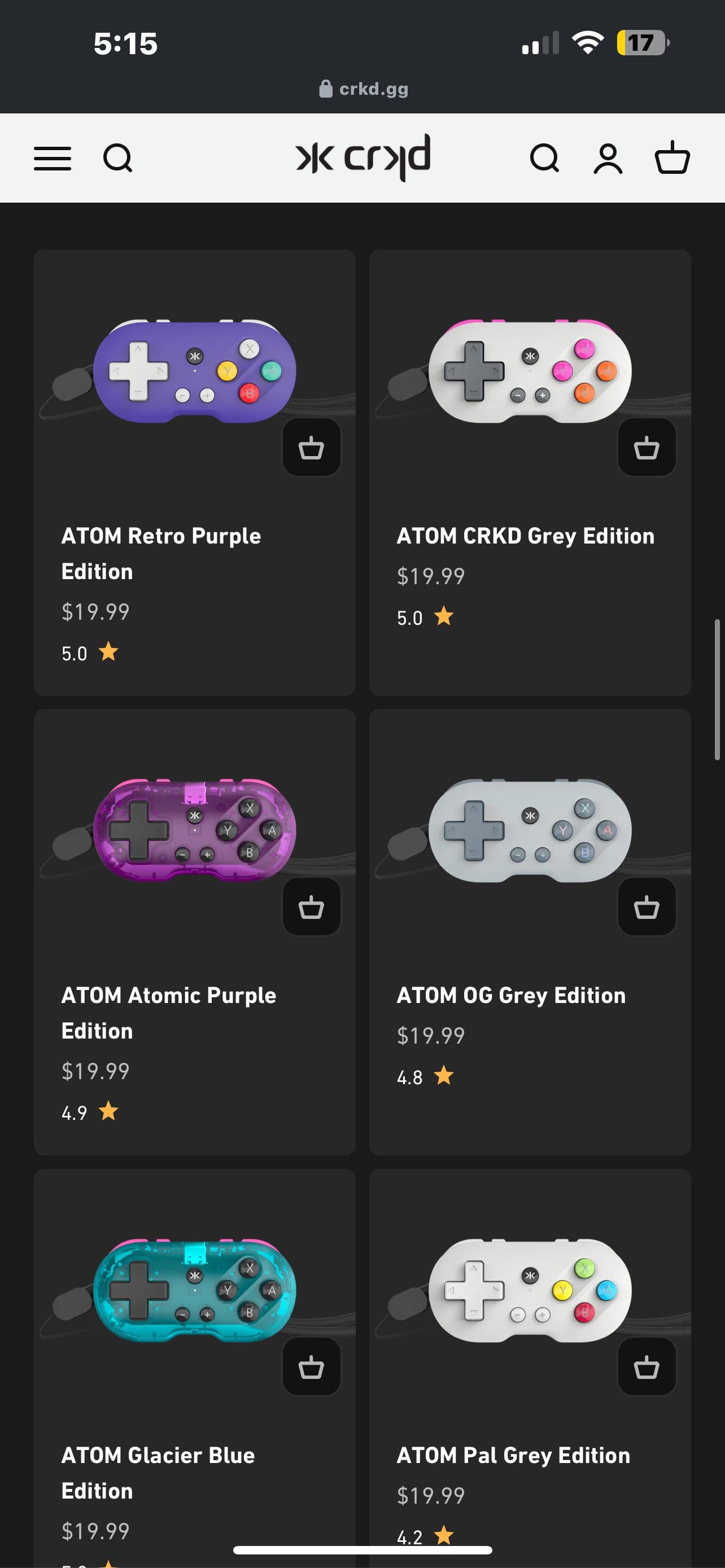Add ATOM Atomic Purple Edition to basket

[311, 907]
